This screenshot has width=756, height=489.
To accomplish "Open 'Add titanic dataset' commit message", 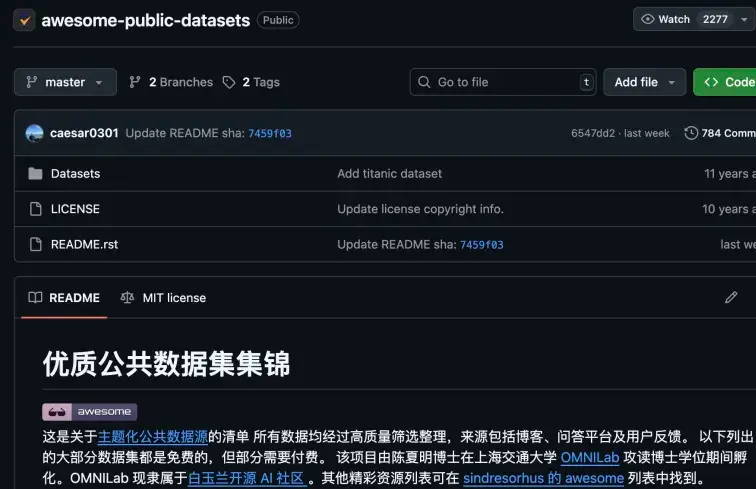I will [390, 174].
